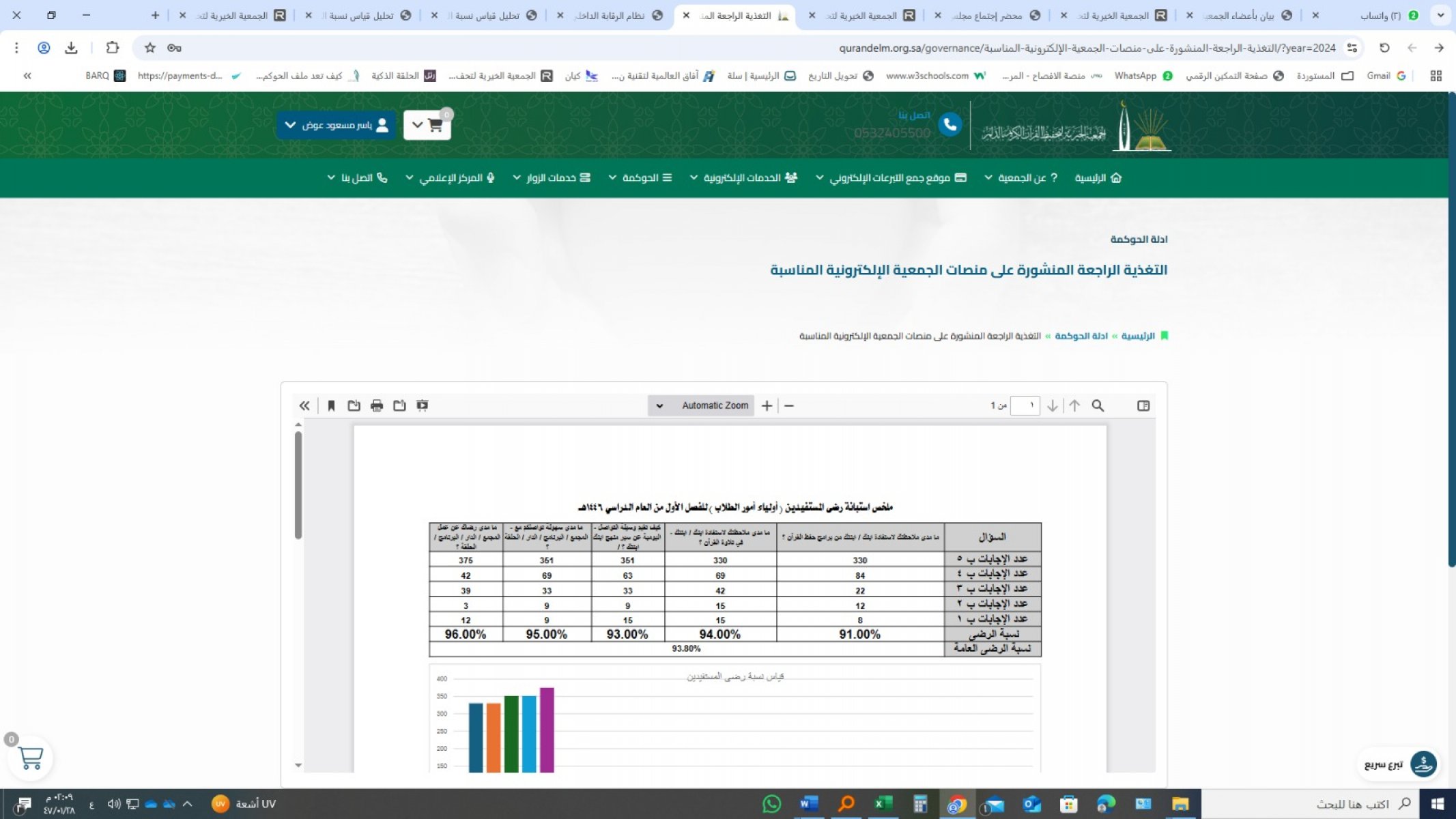
Task: Zoom in on the PDF document
Action: click(x=767, y=405)
